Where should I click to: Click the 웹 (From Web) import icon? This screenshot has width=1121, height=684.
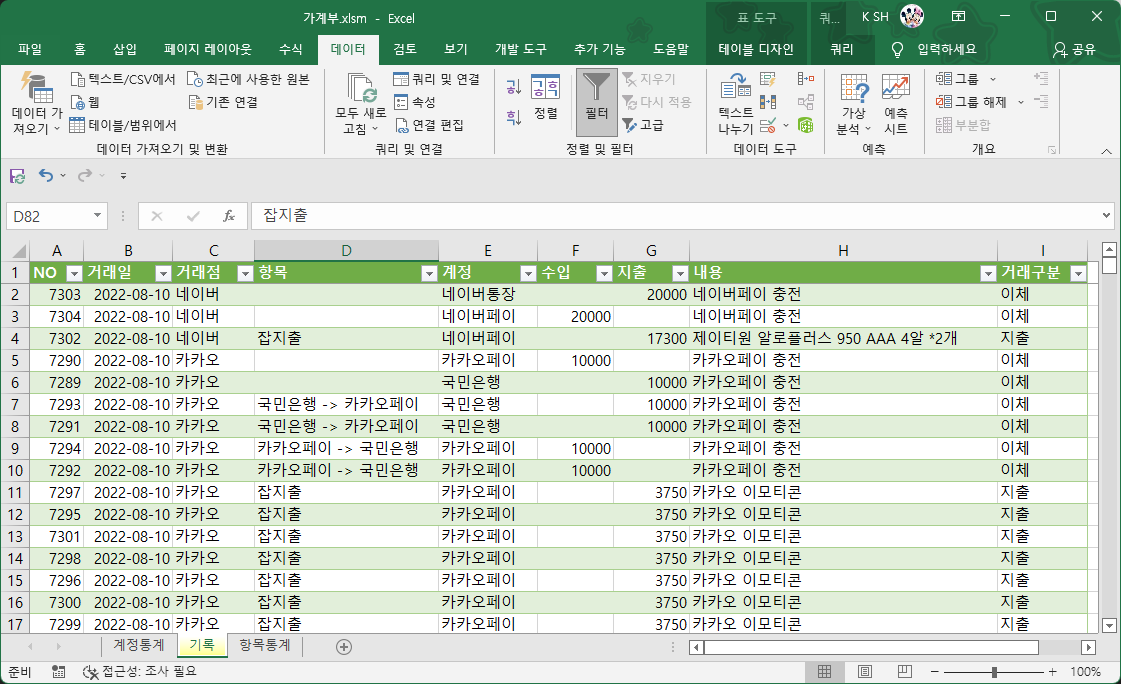tap(79, 102)
